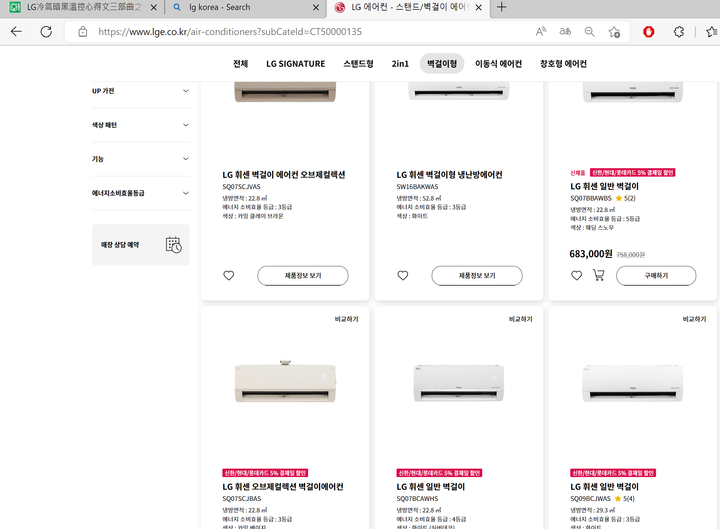Open the Translate page option
This screenshot has height=529, width=720.
[x=565, y=32]
